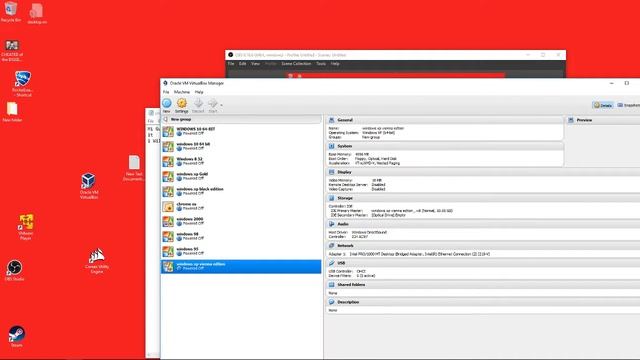Click the Network section header

(x=483, y=246)
